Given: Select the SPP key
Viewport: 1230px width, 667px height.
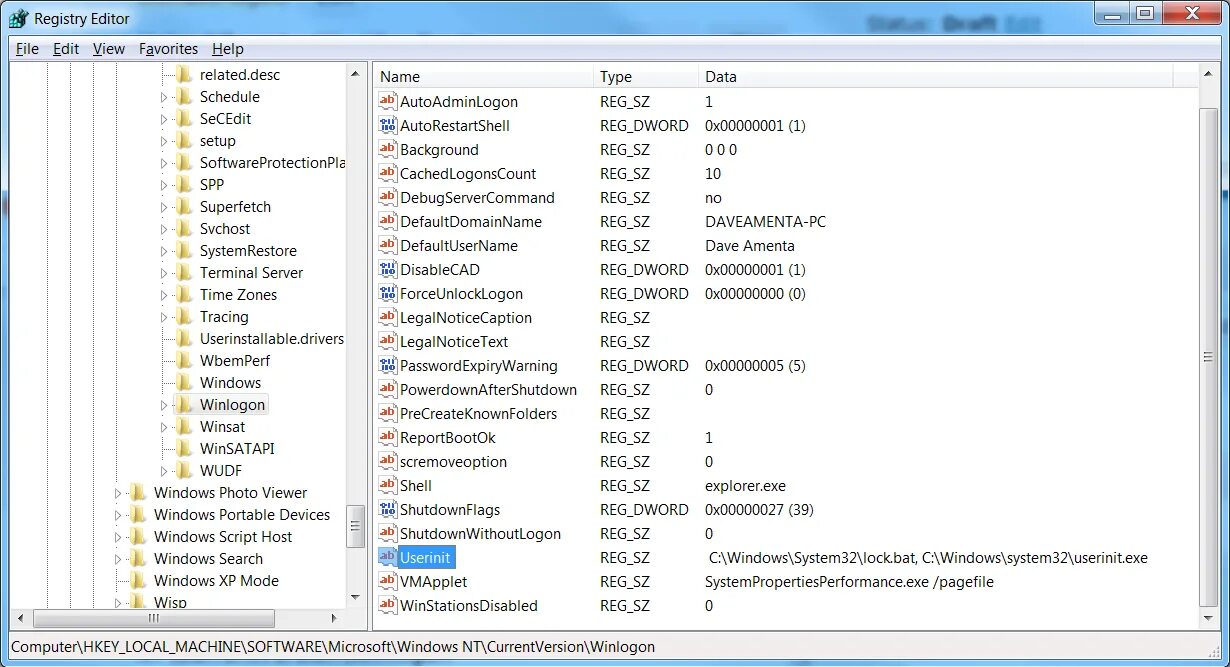Looking at the screenshot, I should pyautogui.click(x=212, y=185).
